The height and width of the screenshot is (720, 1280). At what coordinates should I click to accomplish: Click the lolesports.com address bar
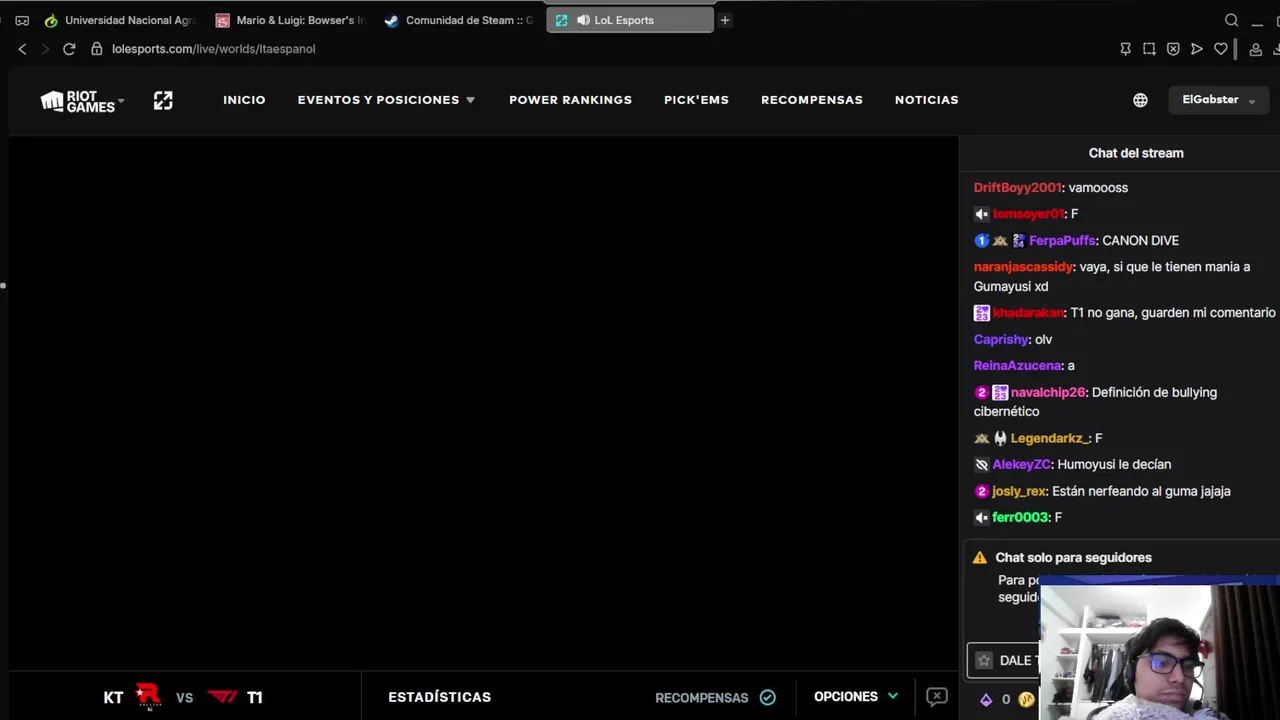(213, 49)
